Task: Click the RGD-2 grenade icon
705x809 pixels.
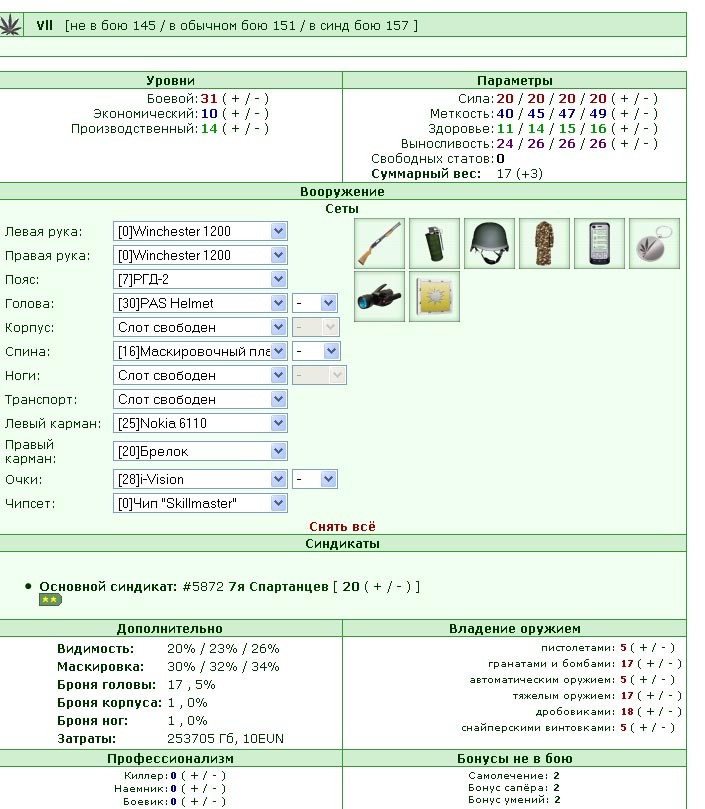Action: point(434,243)
